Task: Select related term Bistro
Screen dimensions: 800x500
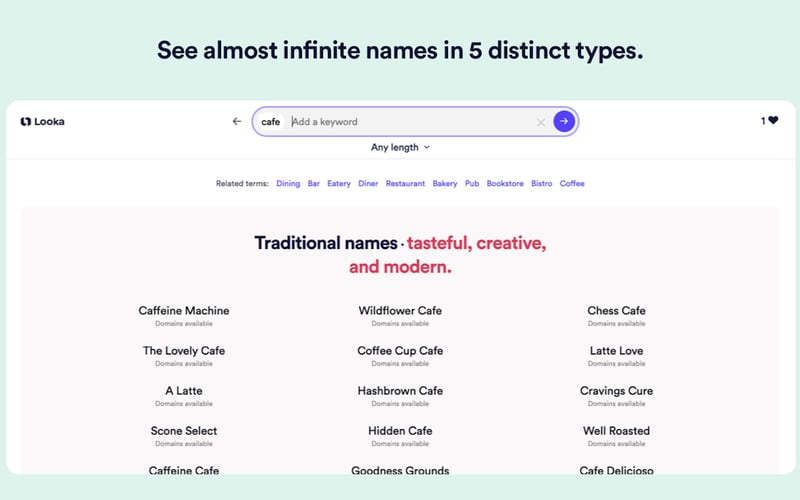Action: pyautogui.click(x=541, y=184)
